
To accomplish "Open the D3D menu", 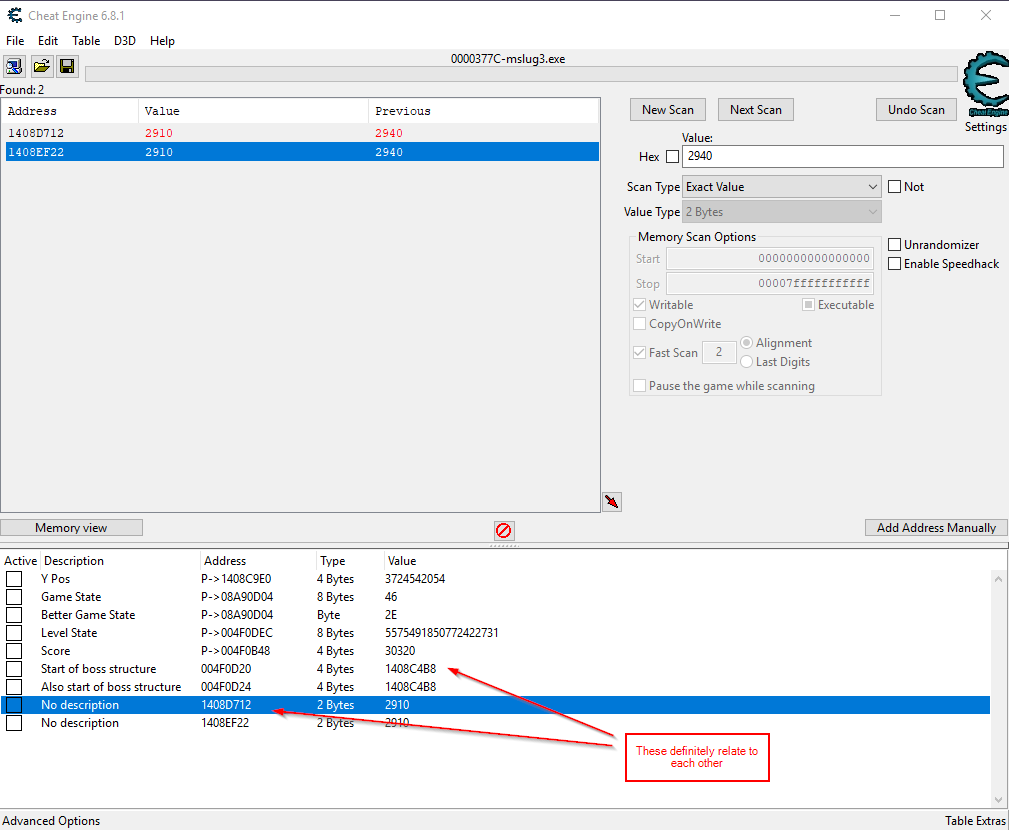I will (125, 41).
